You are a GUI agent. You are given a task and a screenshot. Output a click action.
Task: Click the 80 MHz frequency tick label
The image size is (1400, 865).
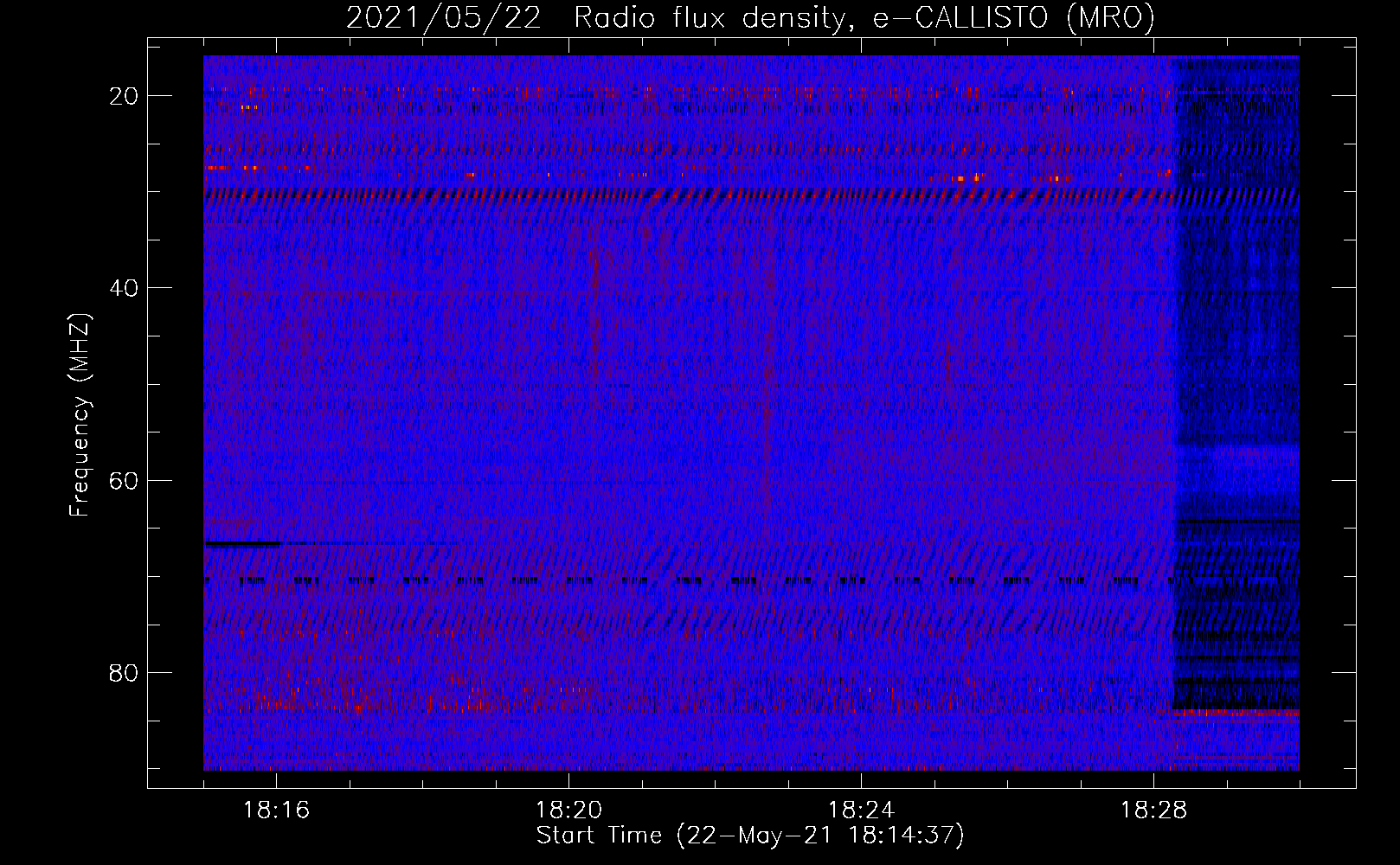tap(124, 672)
